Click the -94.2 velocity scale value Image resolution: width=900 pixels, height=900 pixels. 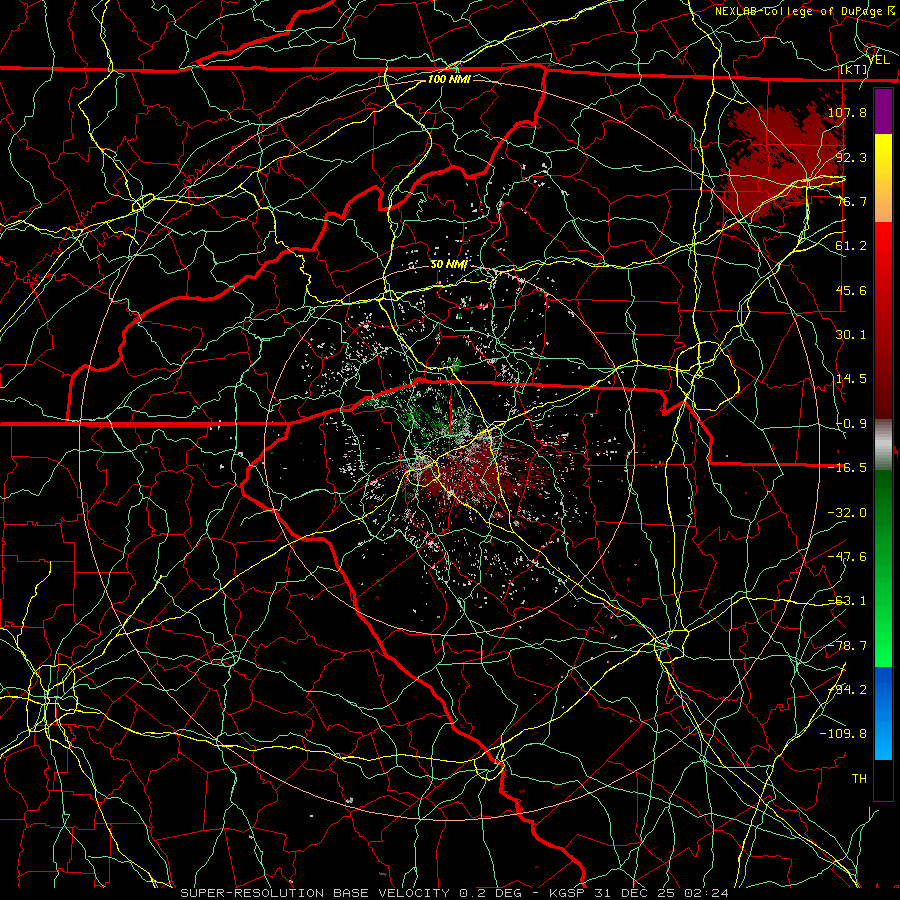[x=847, y=690]
